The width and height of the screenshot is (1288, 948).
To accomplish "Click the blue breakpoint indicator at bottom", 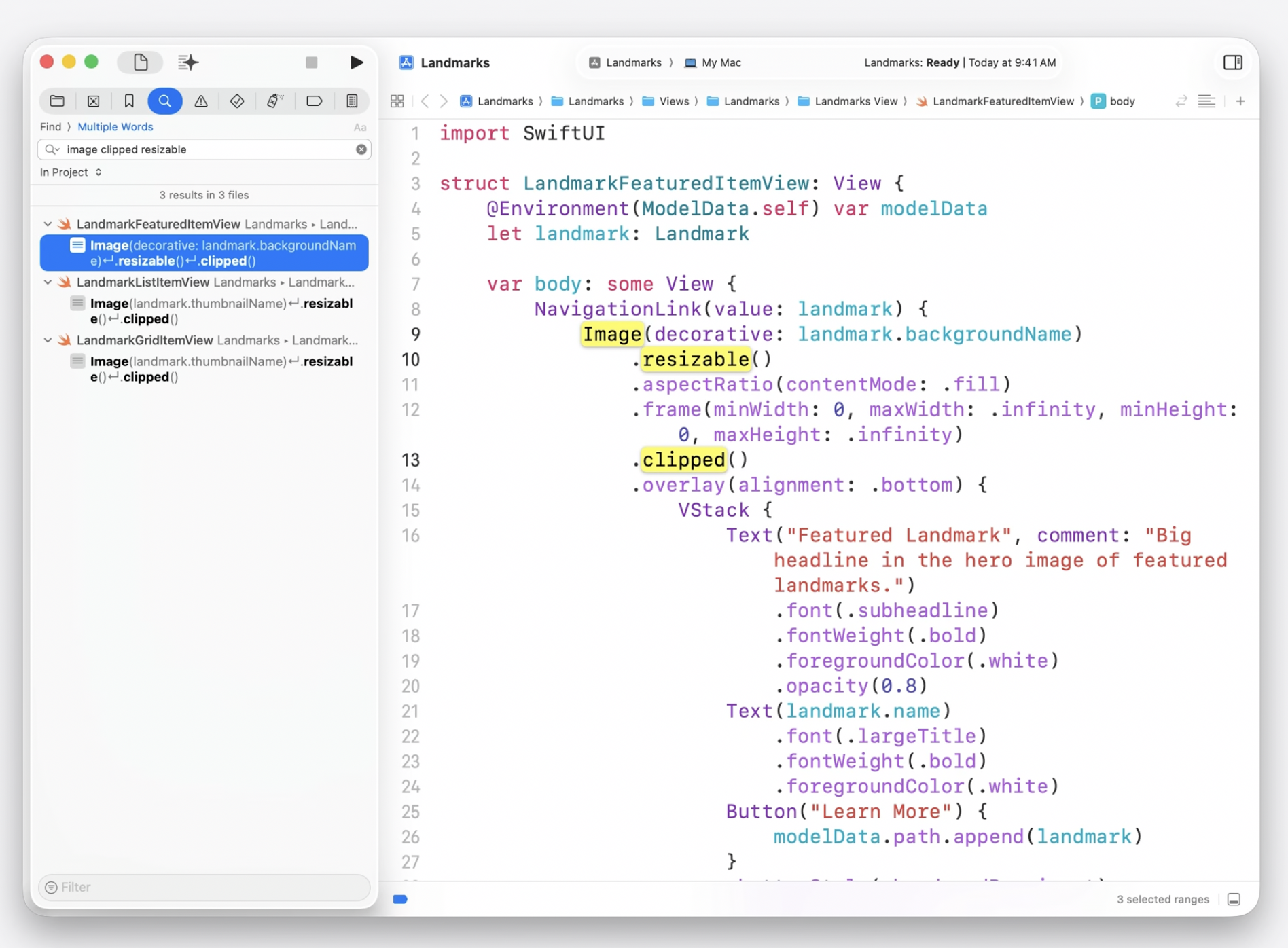I will pos(400,900).
